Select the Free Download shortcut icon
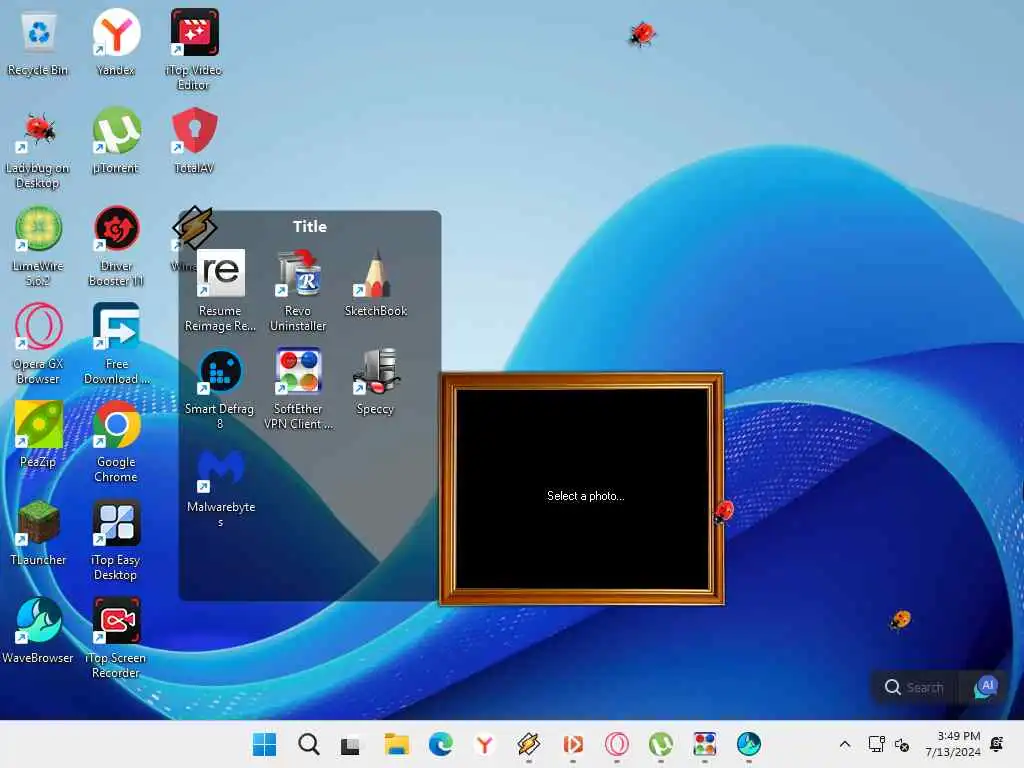Viewport: 1024px width, 768px height. pos(116,326)
